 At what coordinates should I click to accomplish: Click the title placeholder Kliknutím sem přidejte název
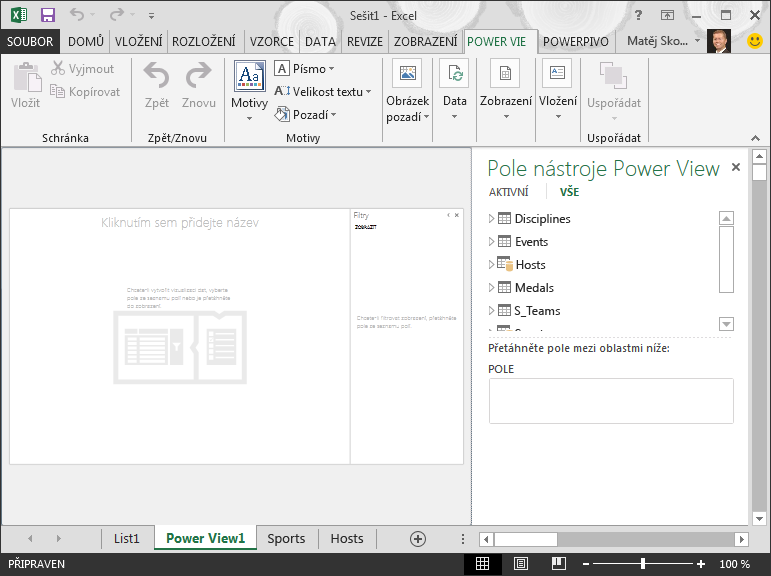coord(179,223)
